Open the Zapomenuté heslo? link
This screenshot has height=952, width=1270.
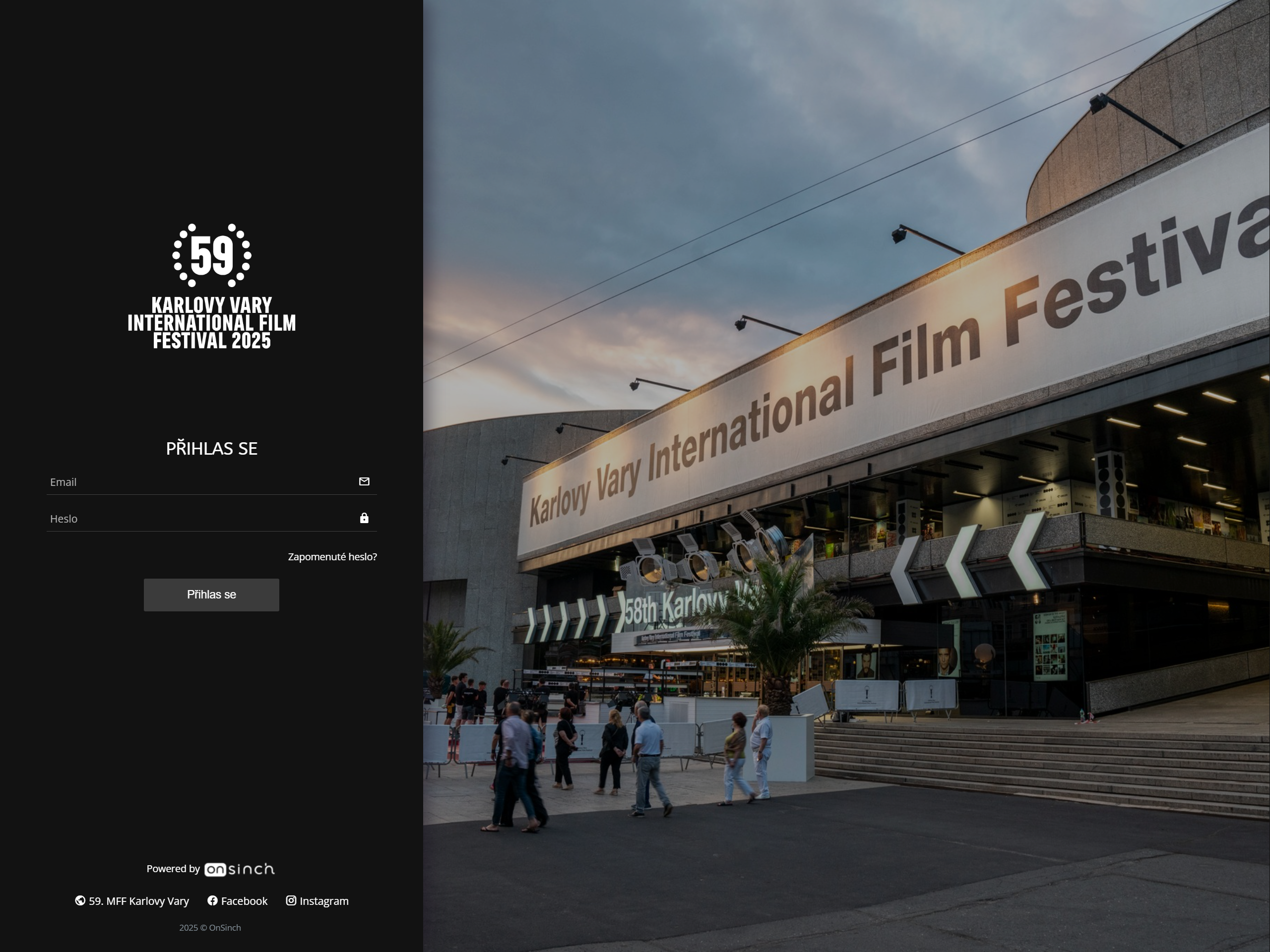[332, 556]
